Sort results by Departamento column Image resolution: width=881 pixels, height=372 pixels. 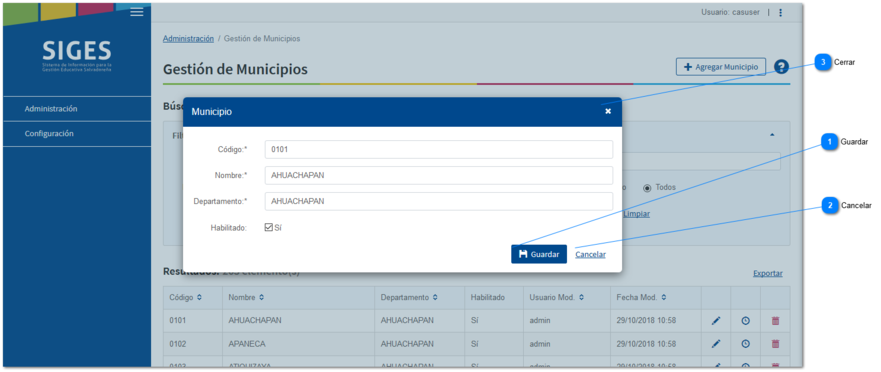(x=435, y=297)
